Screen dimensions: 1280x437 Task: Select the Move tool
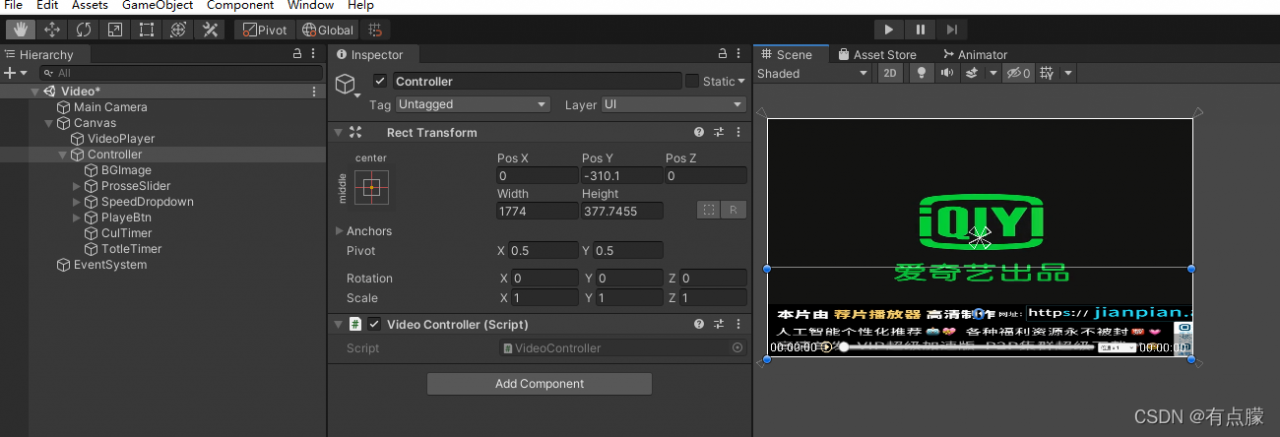click(52, 30)
